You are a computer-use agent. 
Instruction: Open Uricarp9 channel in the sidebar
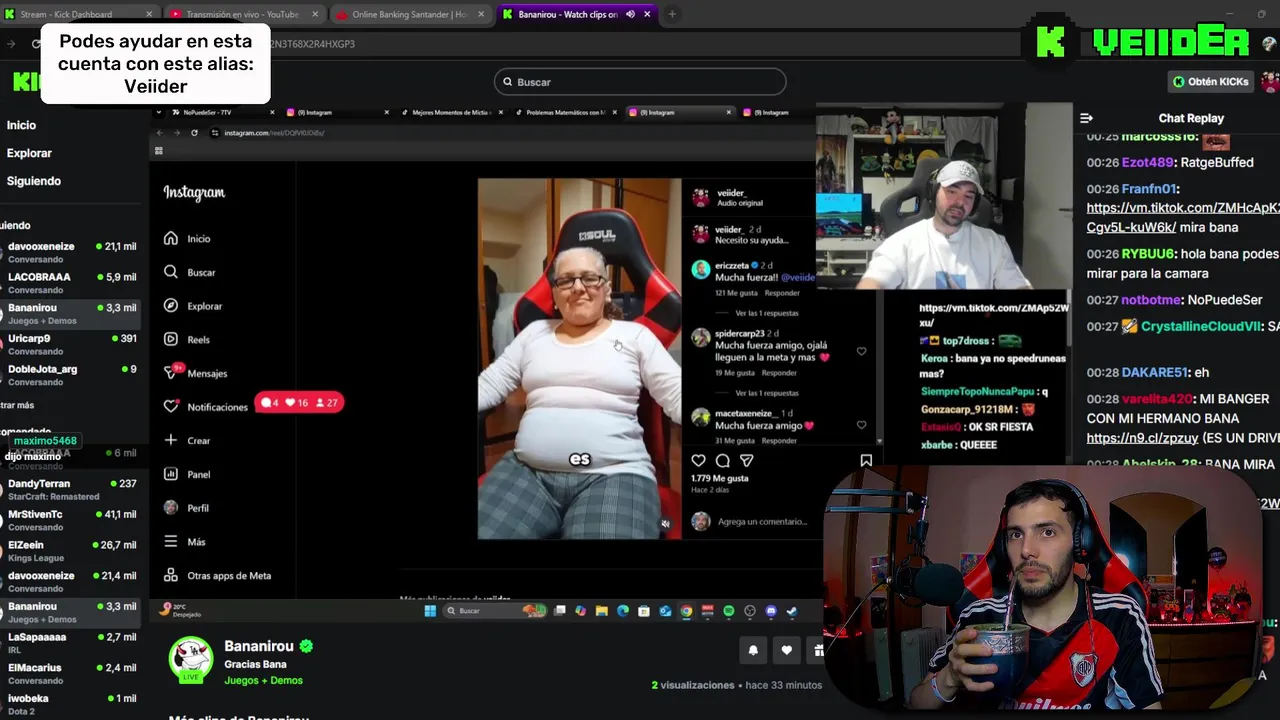[70, 344]
